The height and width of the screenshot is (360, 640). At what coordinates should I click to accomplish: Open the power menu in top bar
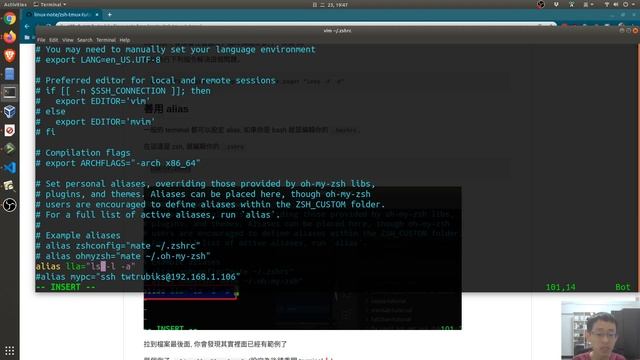click(625, 4)
